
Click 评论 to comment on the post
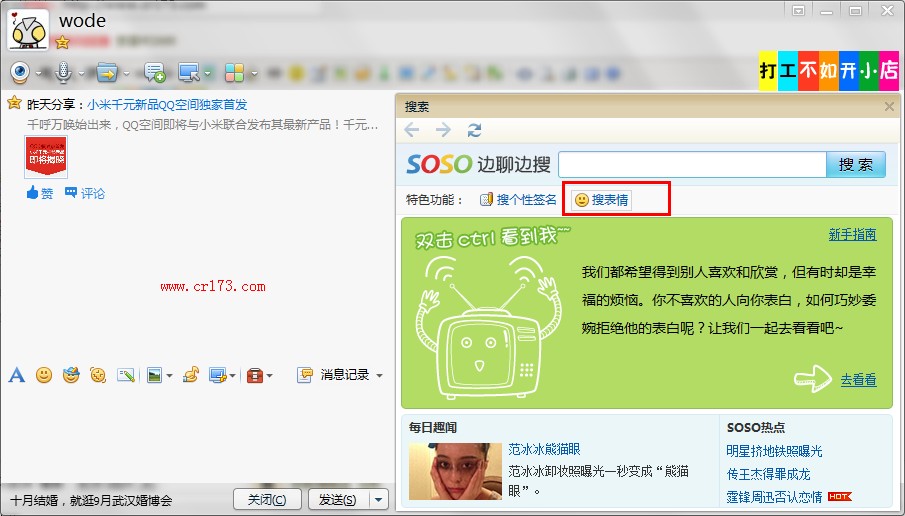[x=85, y=193]
